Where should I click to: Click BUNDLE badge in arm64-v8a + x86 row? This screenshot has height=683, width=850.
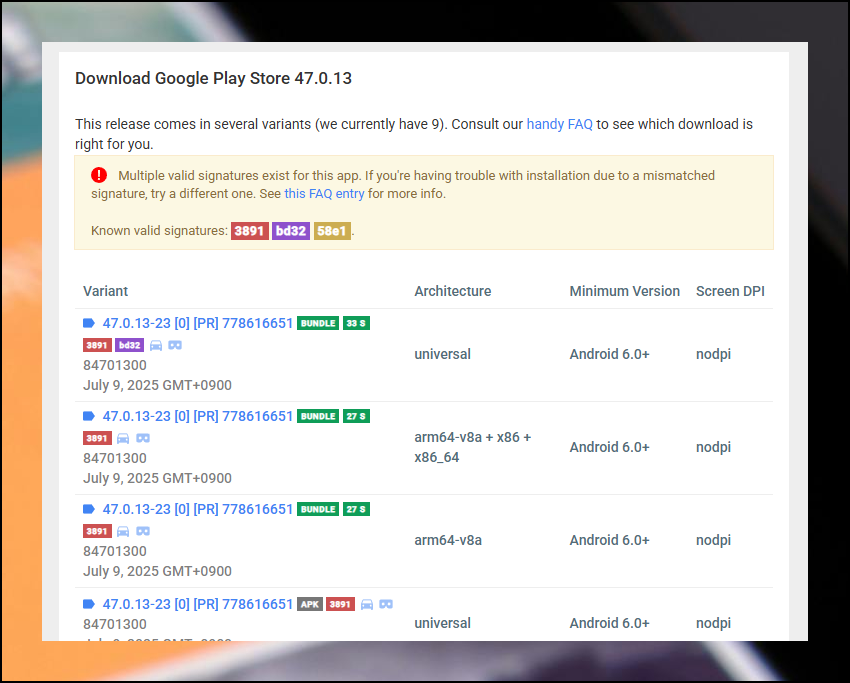point(318,416)
